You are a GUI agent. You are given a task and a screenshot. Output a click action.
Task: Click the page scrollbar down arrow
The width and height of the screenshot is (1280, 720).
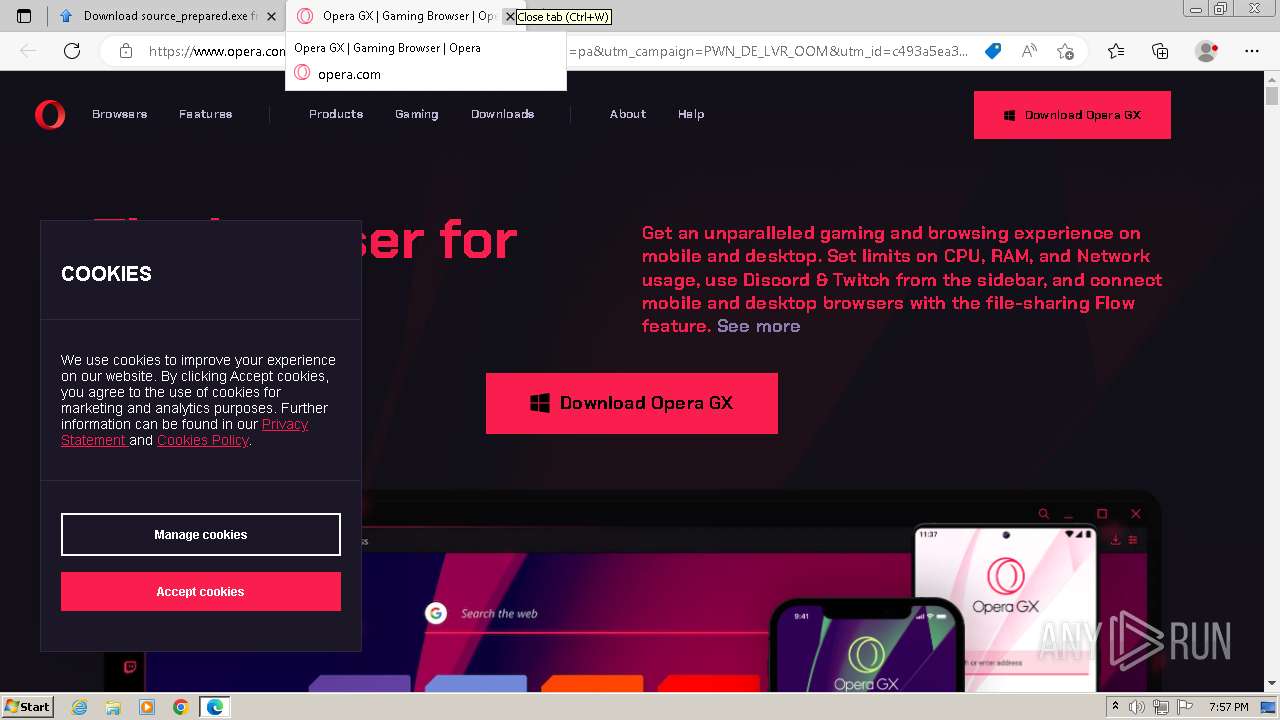[1272, 684]
